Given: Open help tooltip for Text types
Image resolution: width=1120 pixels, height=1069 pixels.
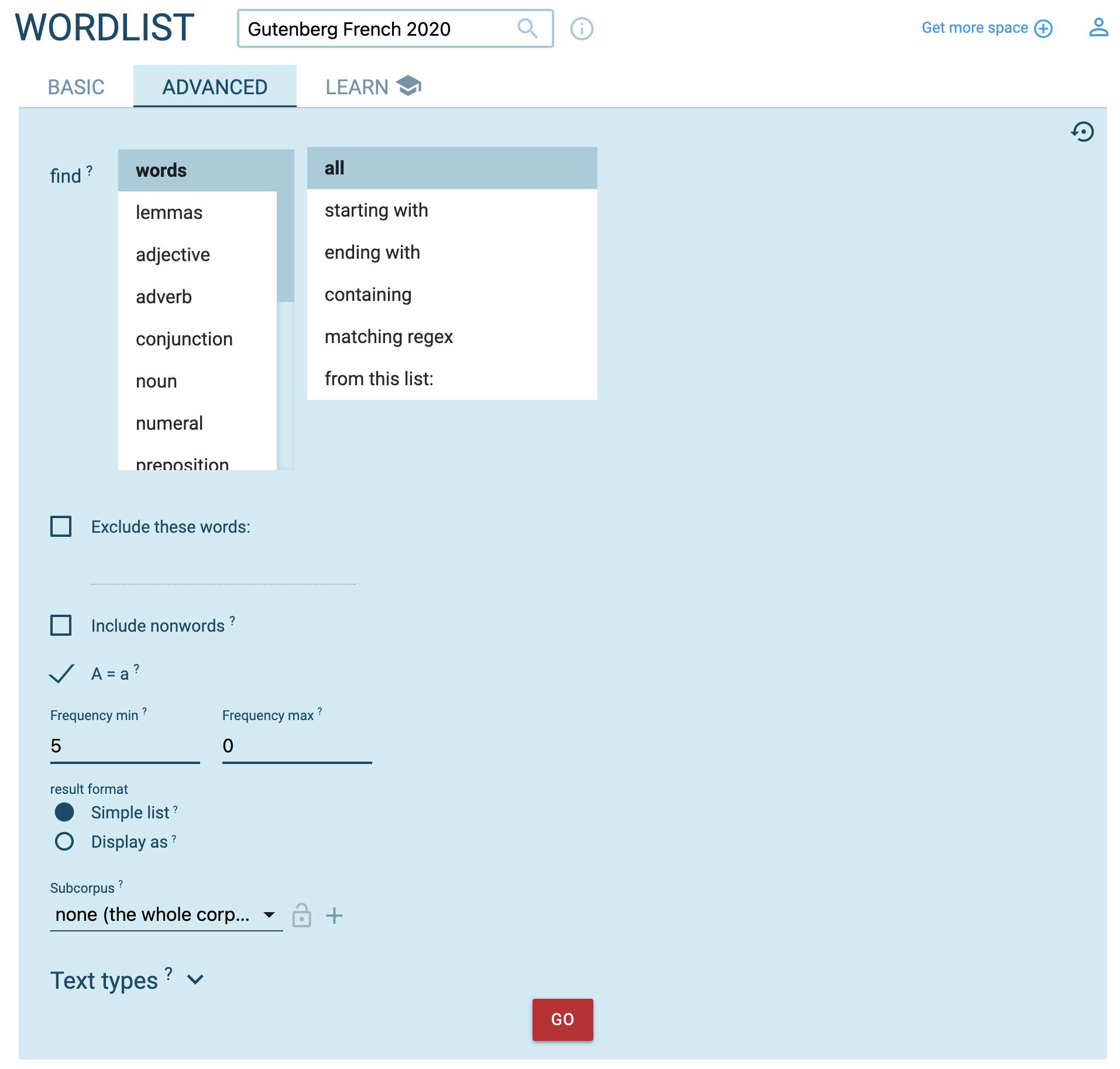Looking at the screenshot, I should point(169,973).
